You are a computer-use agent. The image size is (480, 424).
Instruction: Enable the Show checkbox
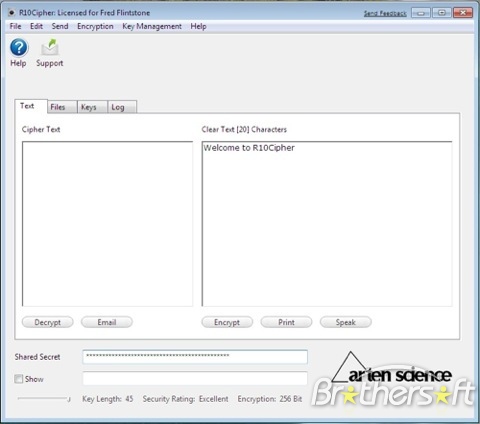pos(19,379)
